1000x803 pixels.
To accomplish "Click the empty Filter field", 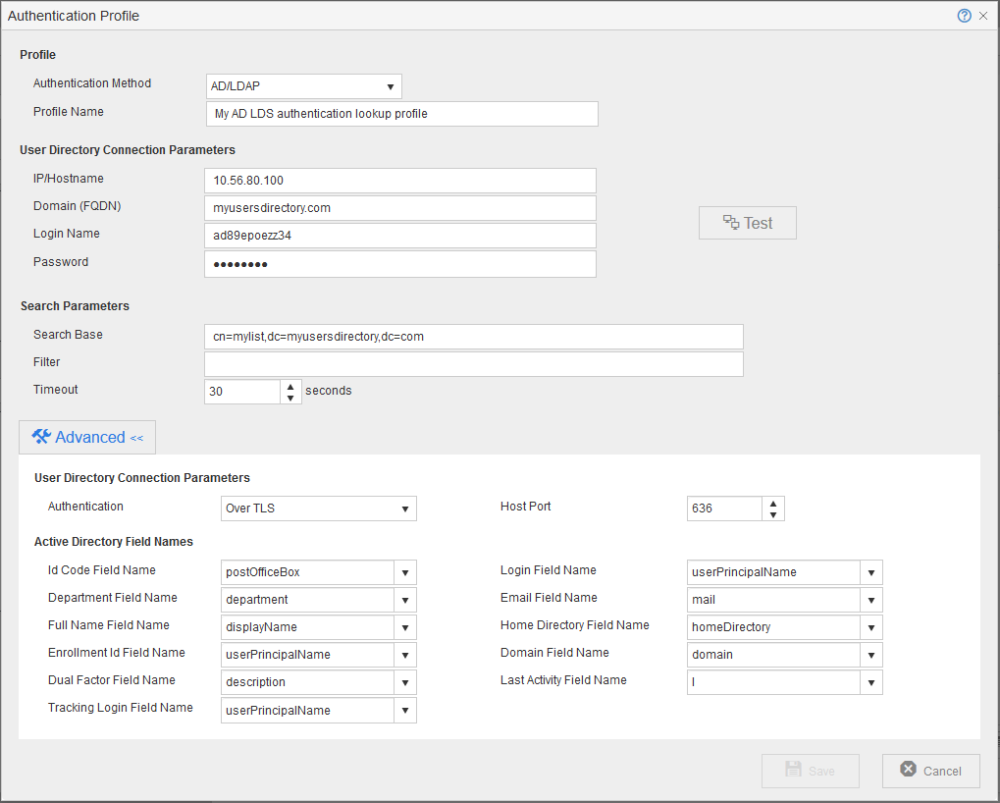I will click(473, 364).
